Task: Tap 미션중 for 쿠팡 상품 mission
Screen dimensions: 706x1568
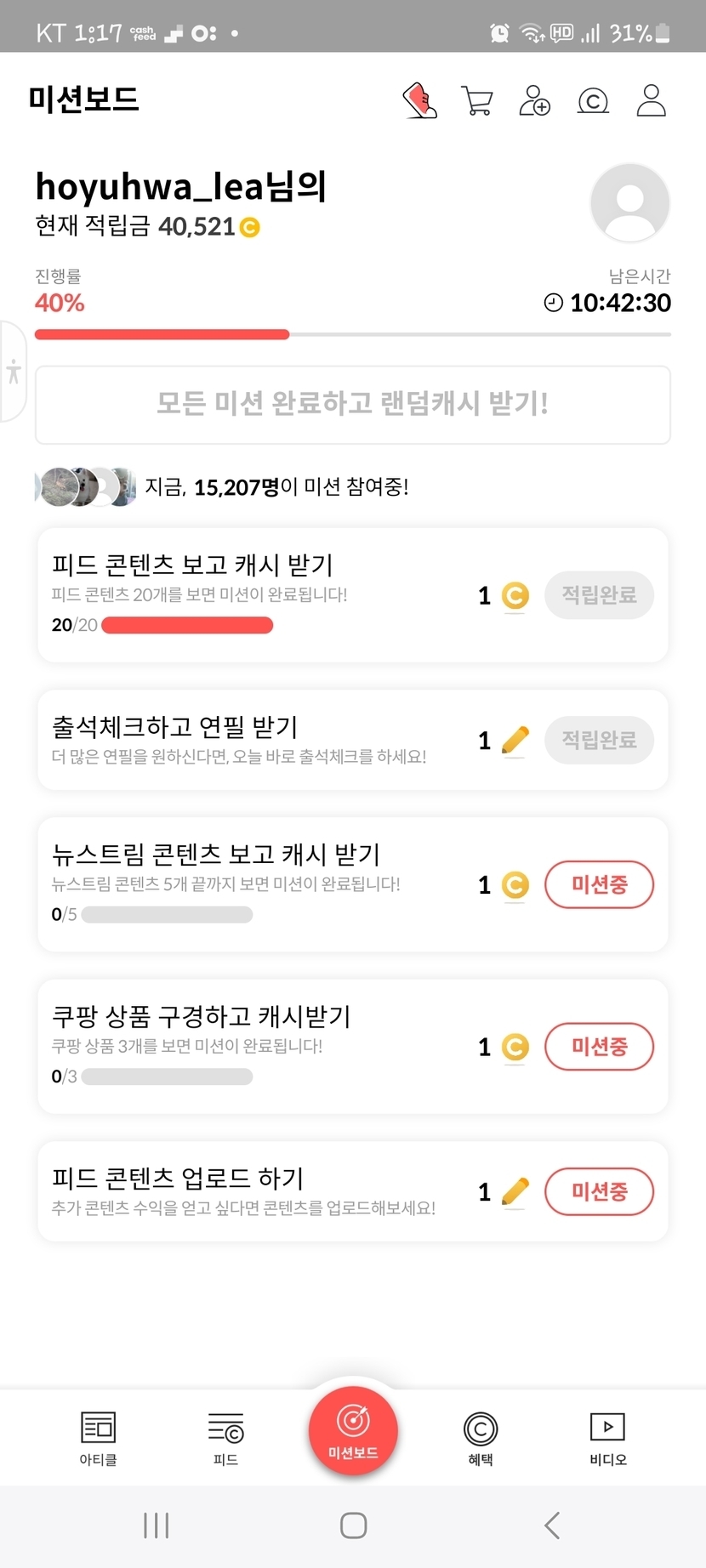Action: point(599,1046)
